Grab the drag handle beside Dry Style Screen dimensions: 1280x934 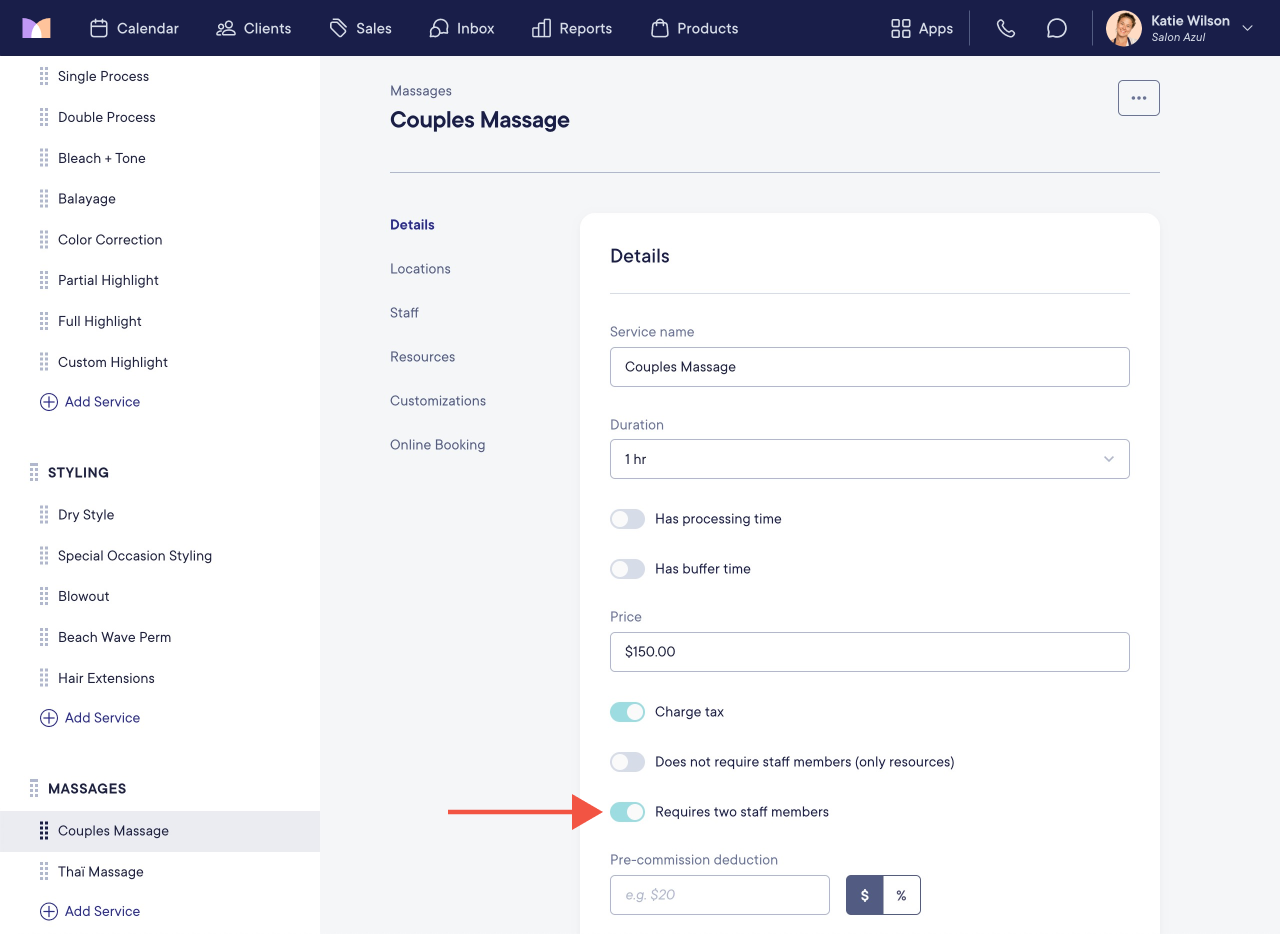click(x=44, y=515)
